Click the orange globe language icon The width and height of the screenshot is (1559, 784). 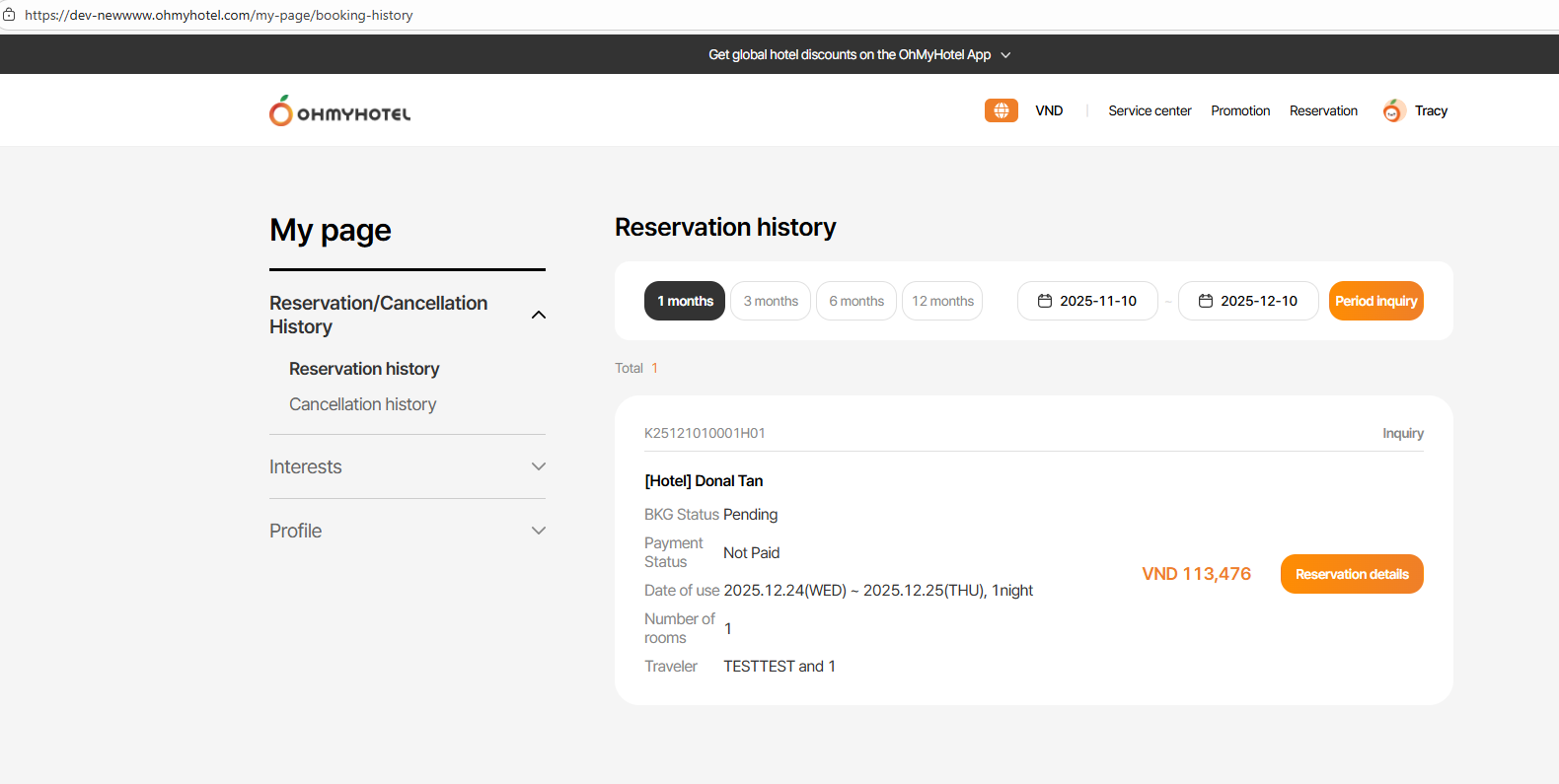pos(1001,110)
